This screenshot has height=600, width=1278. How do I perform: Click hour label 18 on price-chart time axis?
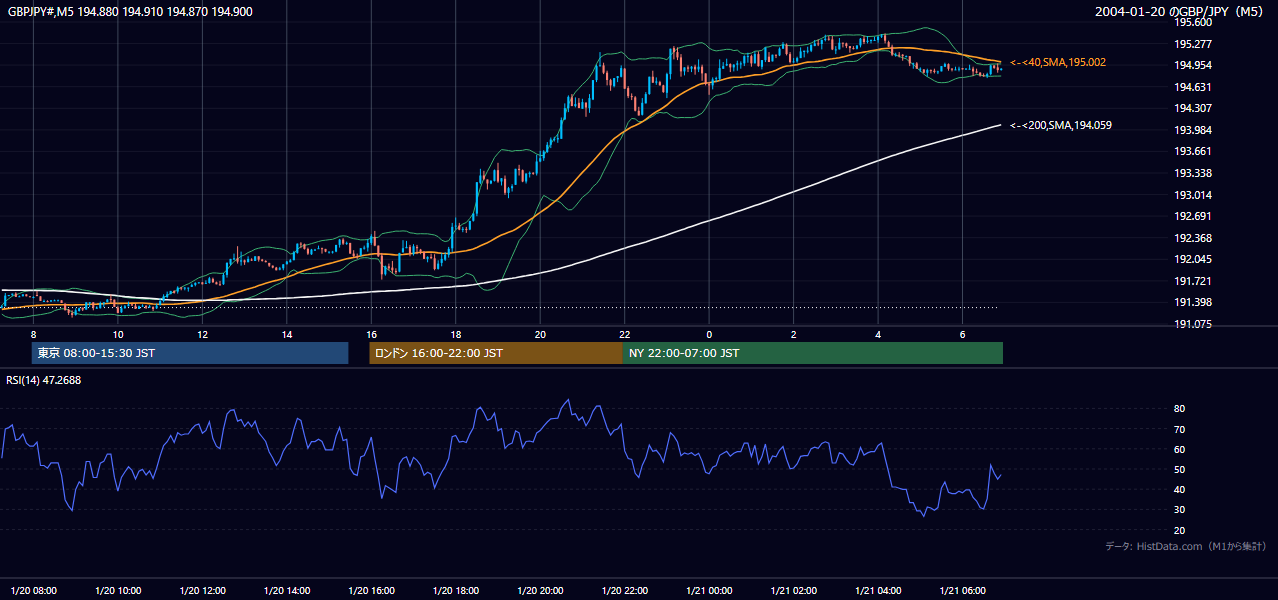456,334
